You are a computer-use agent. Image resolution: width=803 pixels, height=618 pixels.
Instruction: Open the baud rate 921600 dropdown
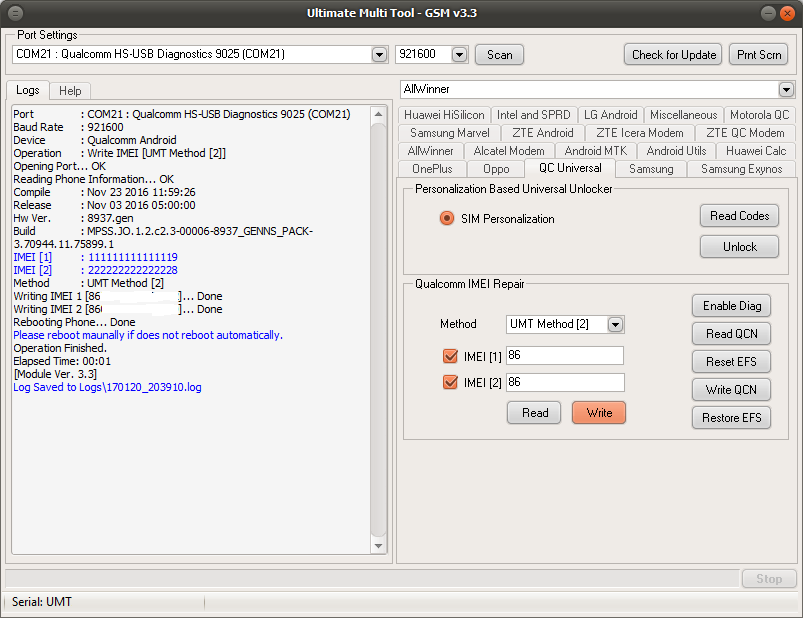[x=459, y=54]
